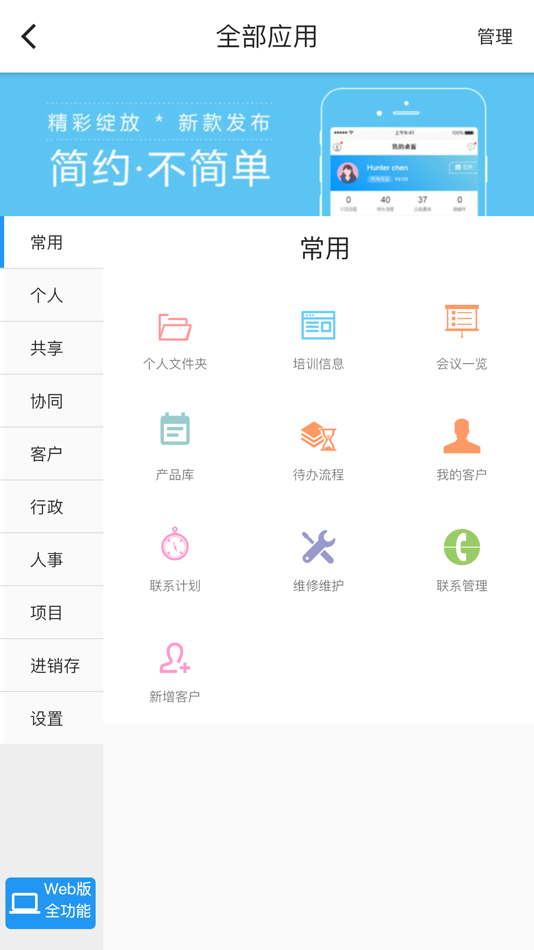Screen dimensions: 534x950
Task: Open the 待办流程 hourglass icon
Action: click(318, 436)
